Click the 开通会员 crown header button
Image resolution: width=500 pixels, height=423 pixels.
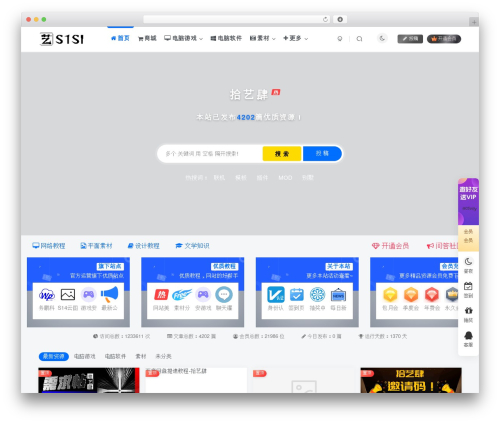pos(444,39)
